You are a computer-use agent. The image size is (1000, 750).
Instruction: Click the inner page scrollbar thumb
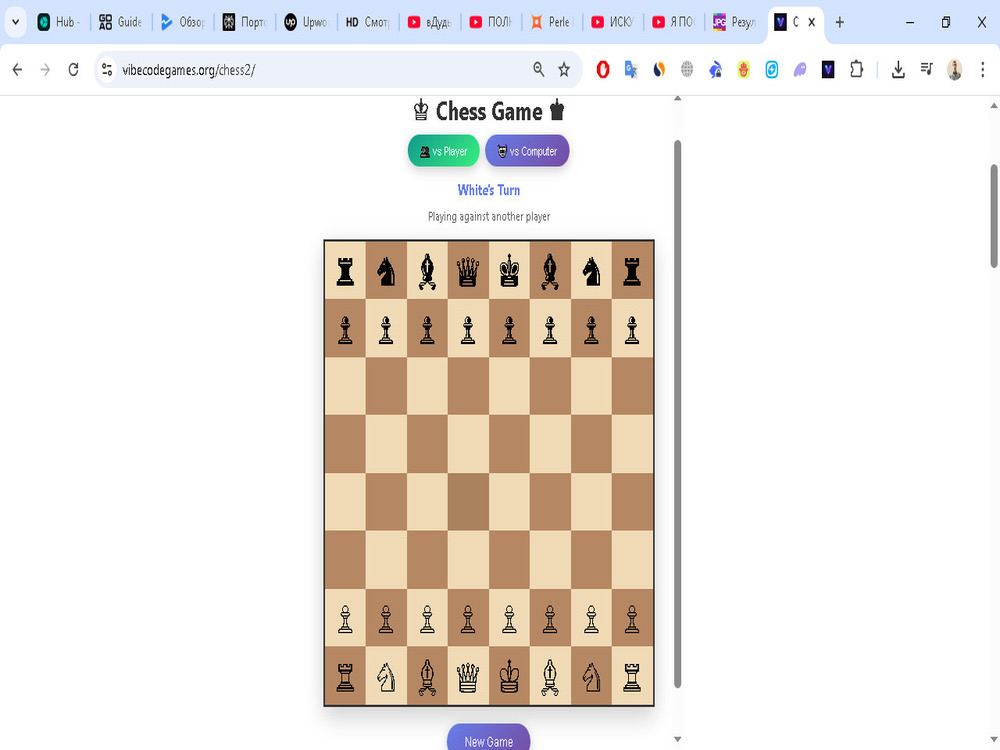[677, 413]
